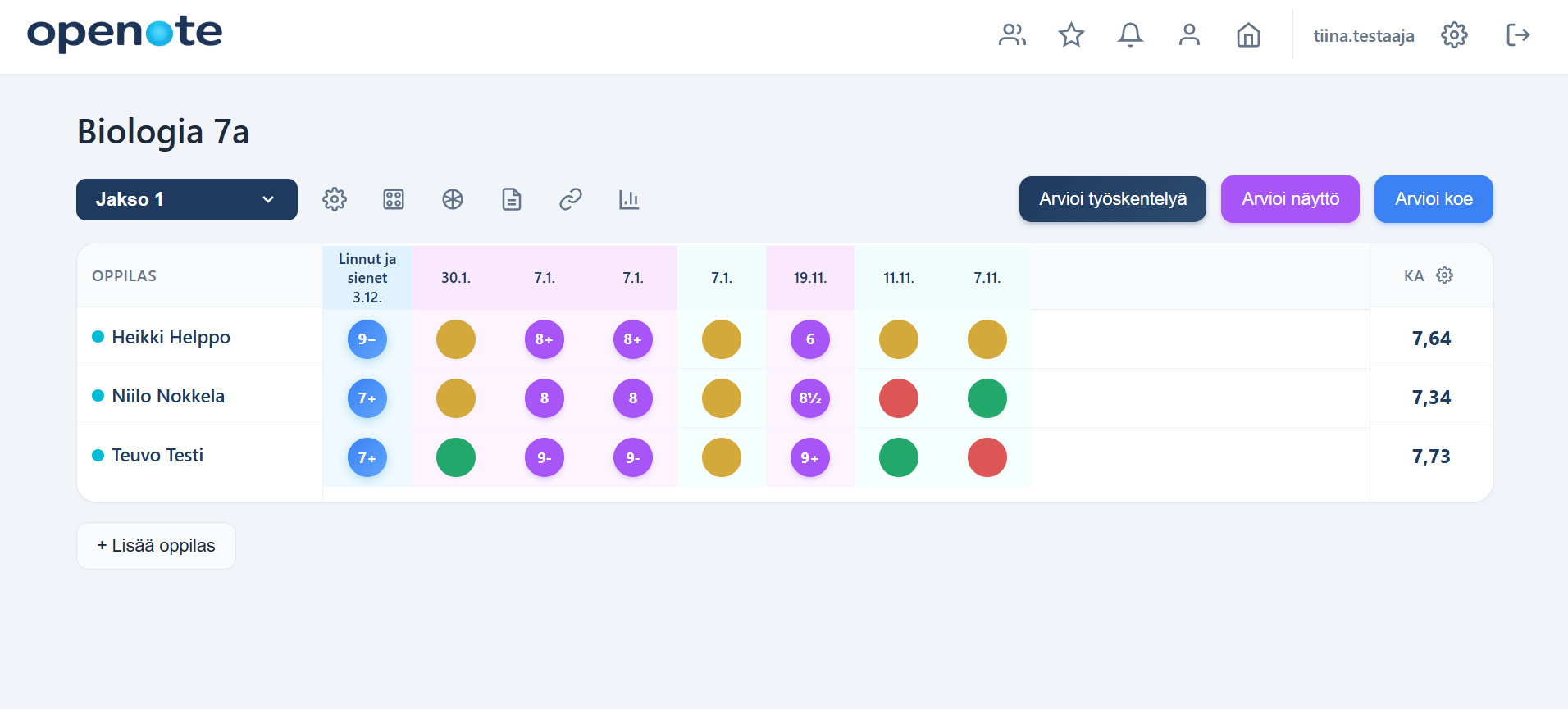The image size is (1568, 709).
Task: Open the notifications bell
Action: point(1130,35)
